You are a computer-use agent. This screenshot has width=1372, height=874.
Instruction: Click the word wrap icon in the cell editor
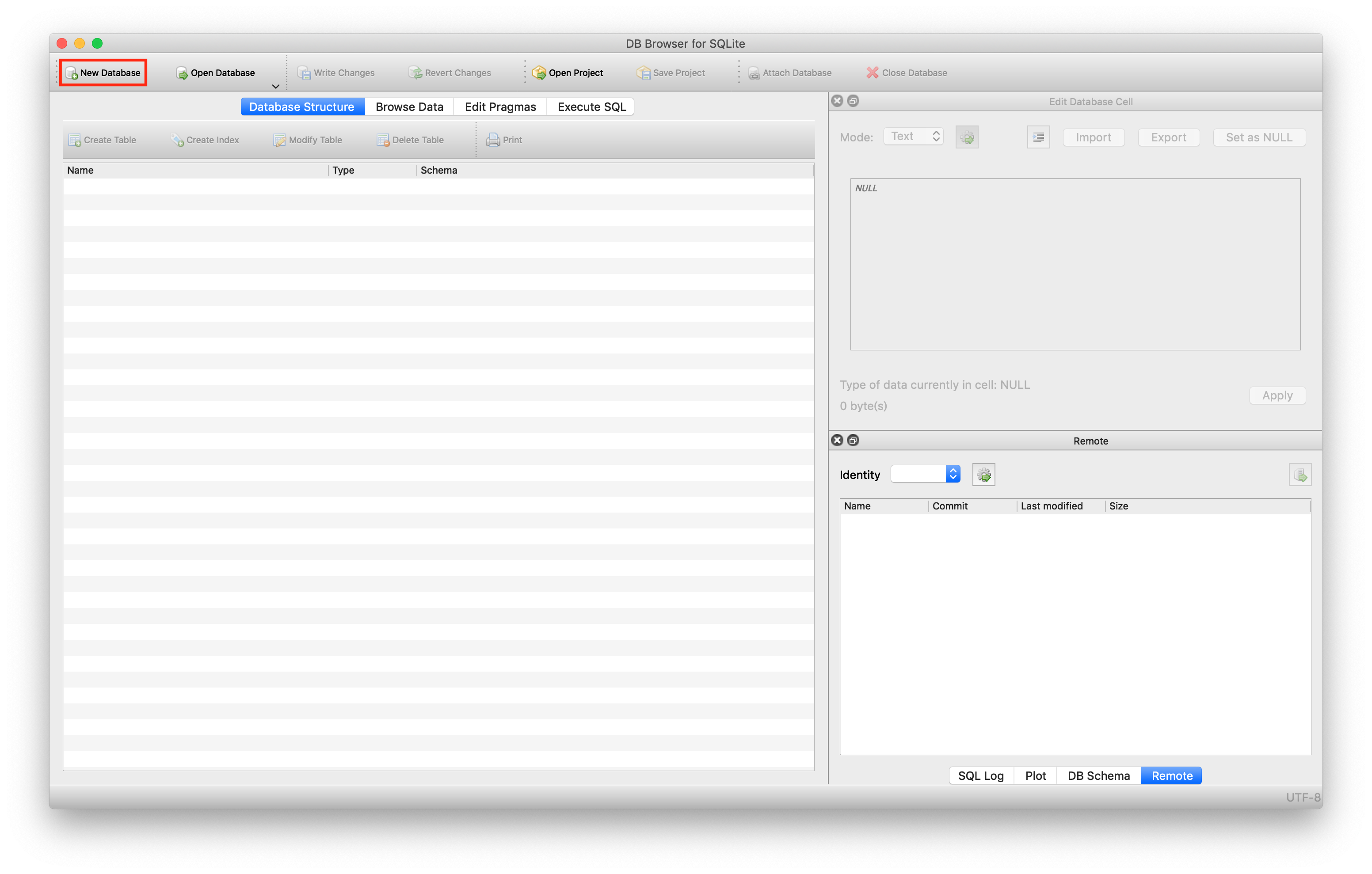[x=1039, y=137]
